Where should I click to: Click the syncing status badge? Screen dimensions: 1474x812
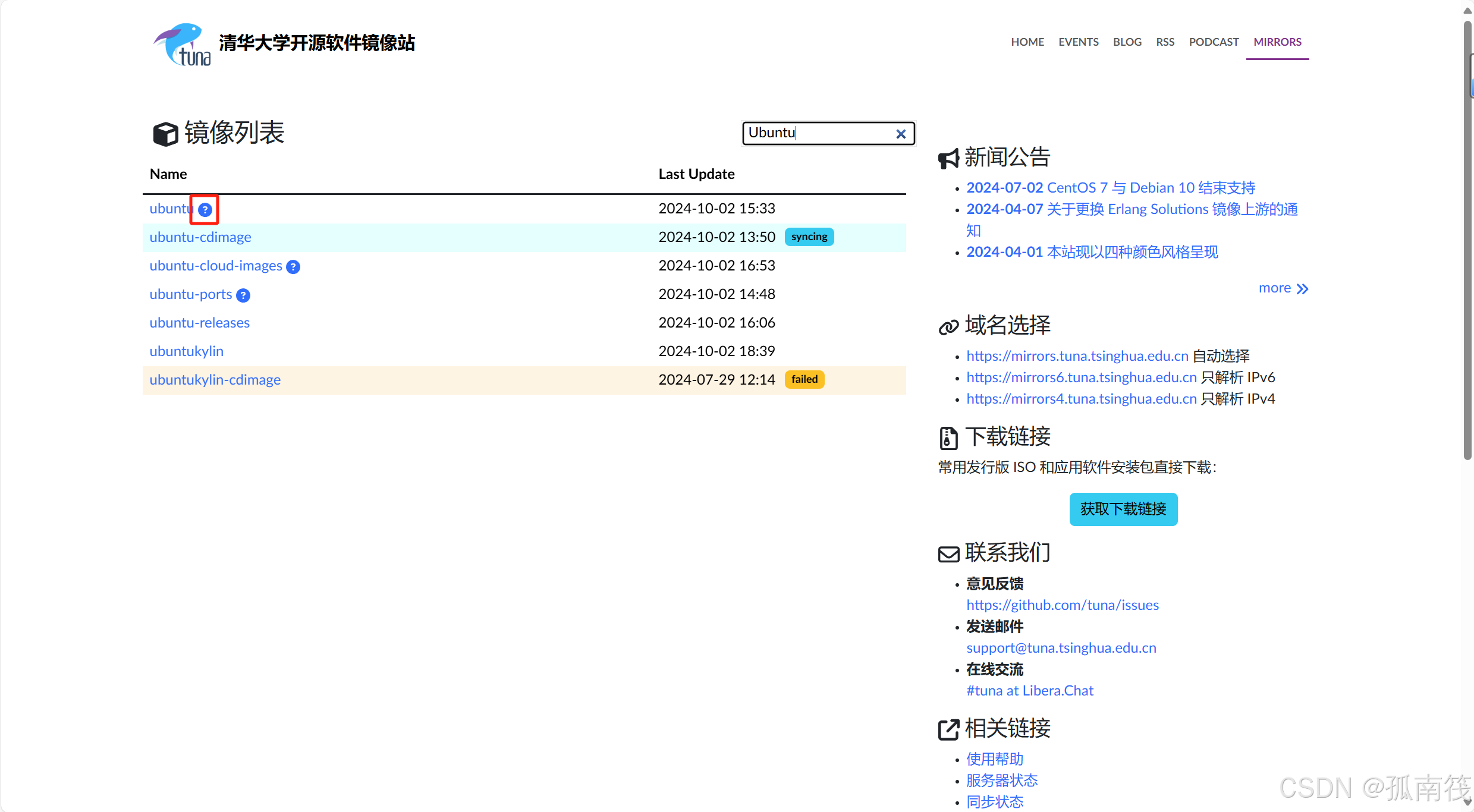pos(809,237)
